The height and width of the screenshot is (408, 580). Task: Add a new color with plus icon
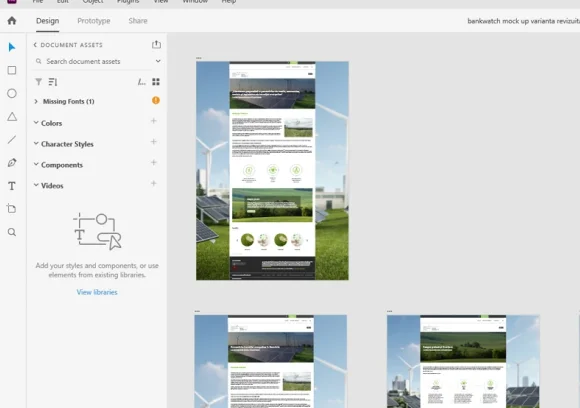click(x=154, y=121)
